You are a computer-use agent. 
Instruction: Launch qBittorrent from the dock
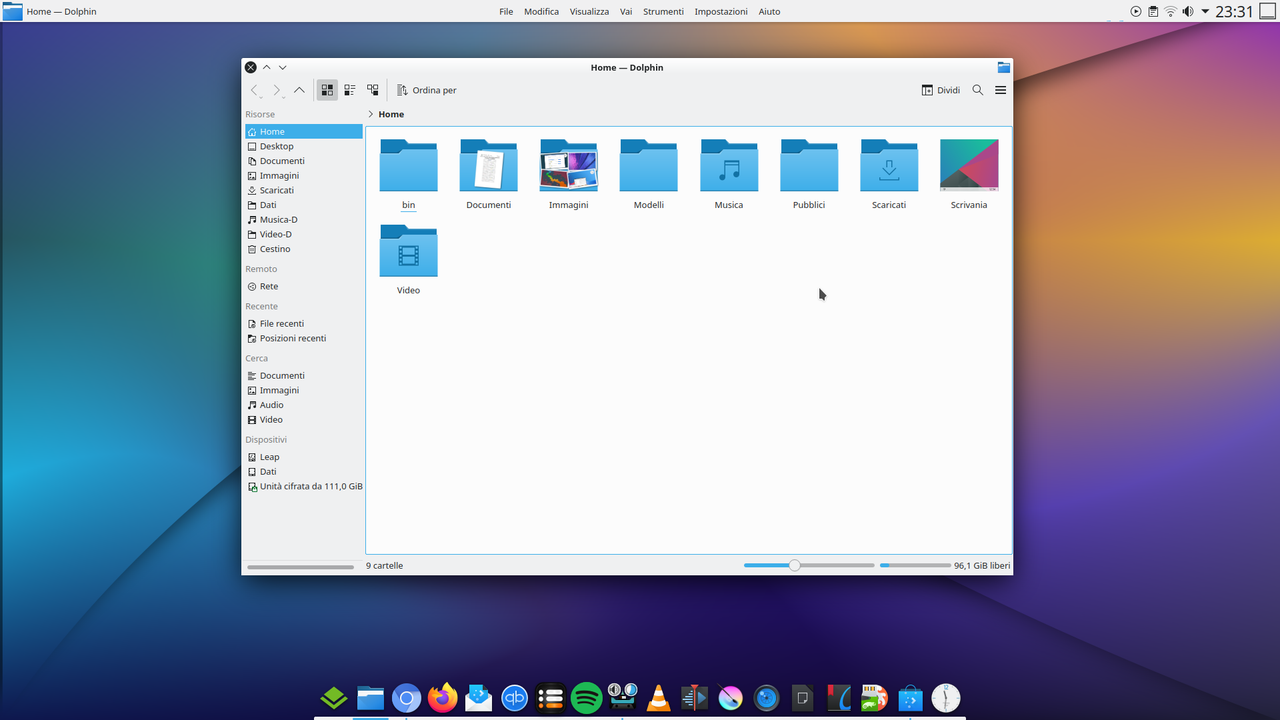514,697
